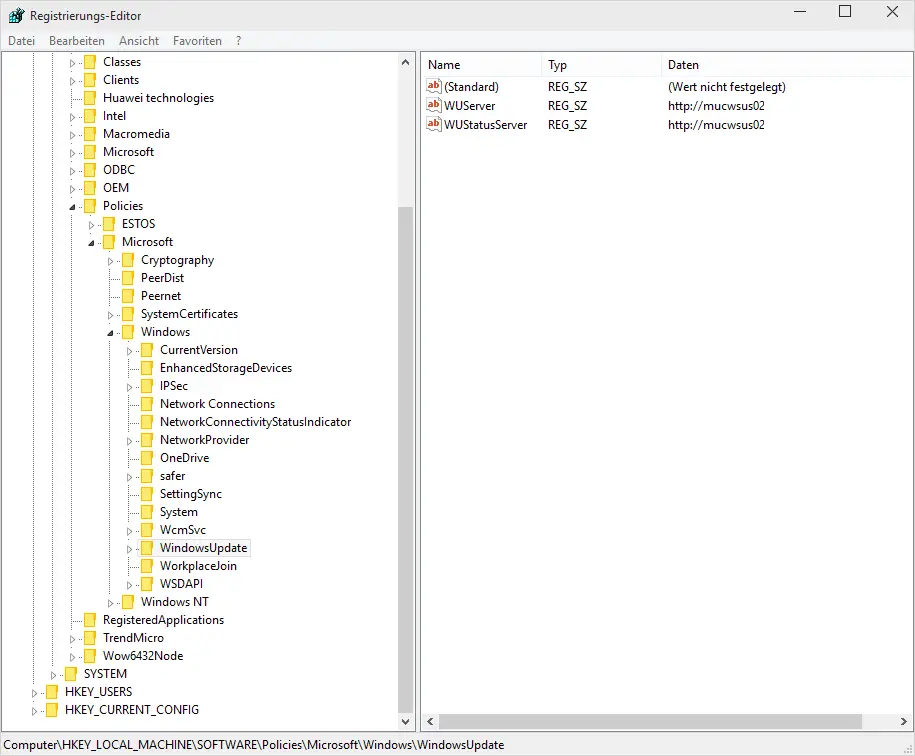Click the tree pane vertical scrollbar thumb
915x756 pixels.
click(x=406, y=460)
